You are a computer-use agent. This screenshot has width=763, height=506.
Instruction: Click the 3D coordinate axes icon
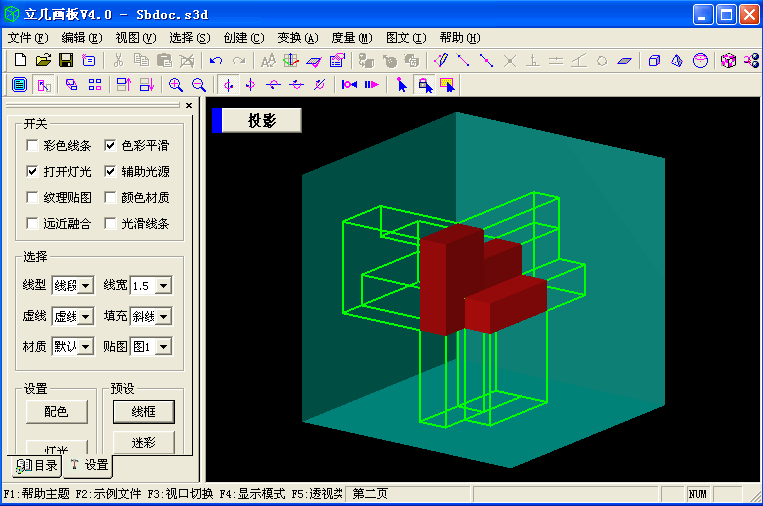pyautogui.click(x=291, y=60)
